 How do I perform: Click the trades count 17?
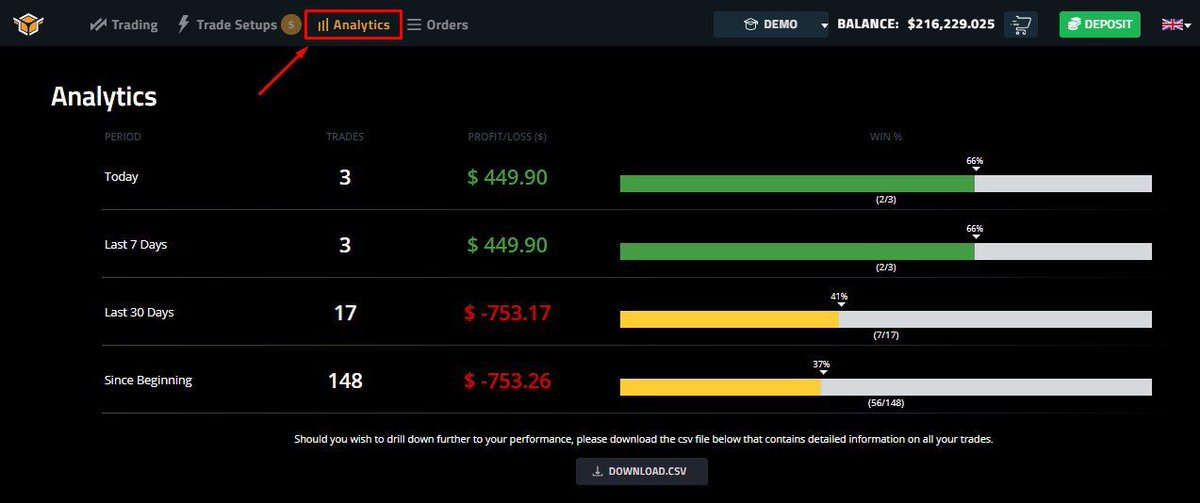tap(345, 313)
